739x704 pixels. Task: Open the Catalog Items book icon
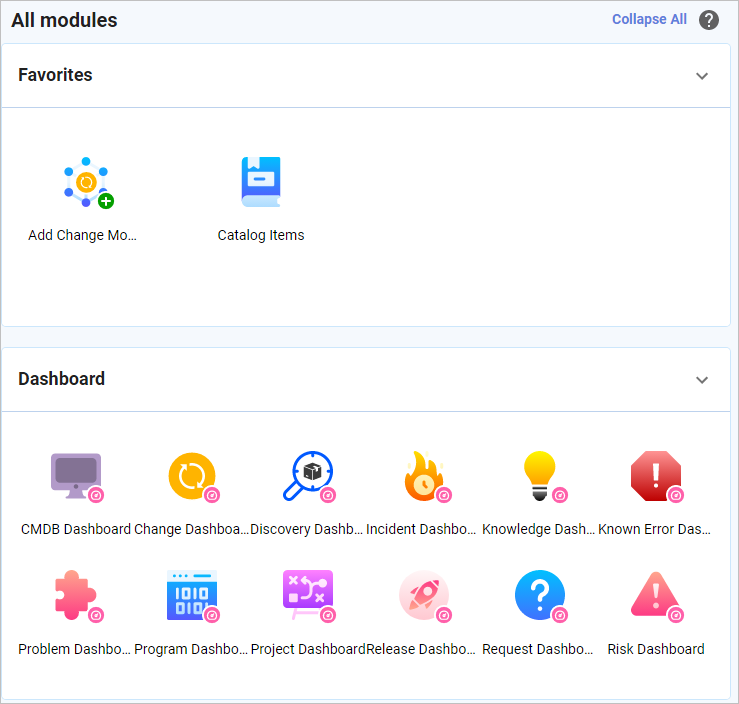point(261,182)
